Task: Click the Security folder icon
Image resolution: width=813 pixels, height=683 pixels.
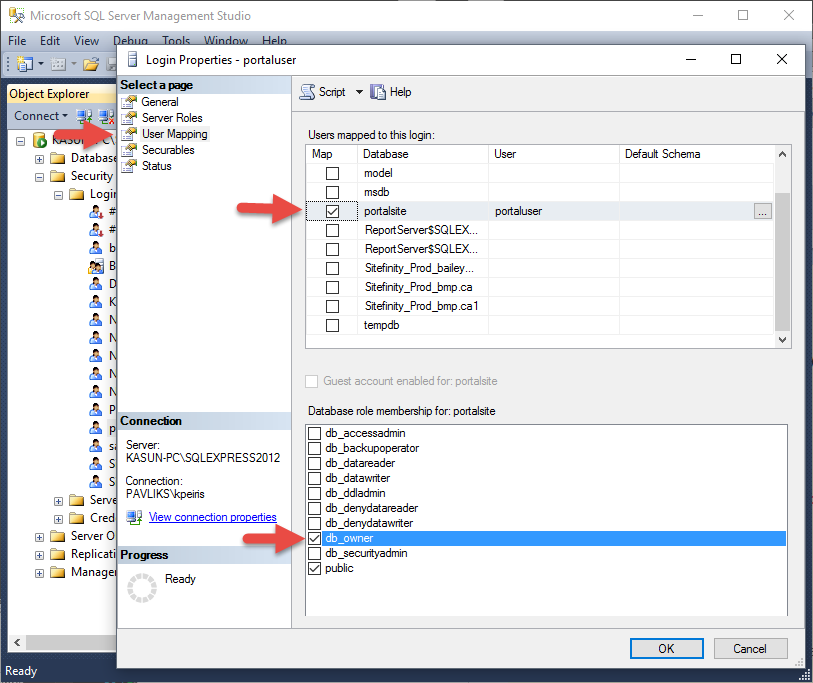Action: click(58, 176)
